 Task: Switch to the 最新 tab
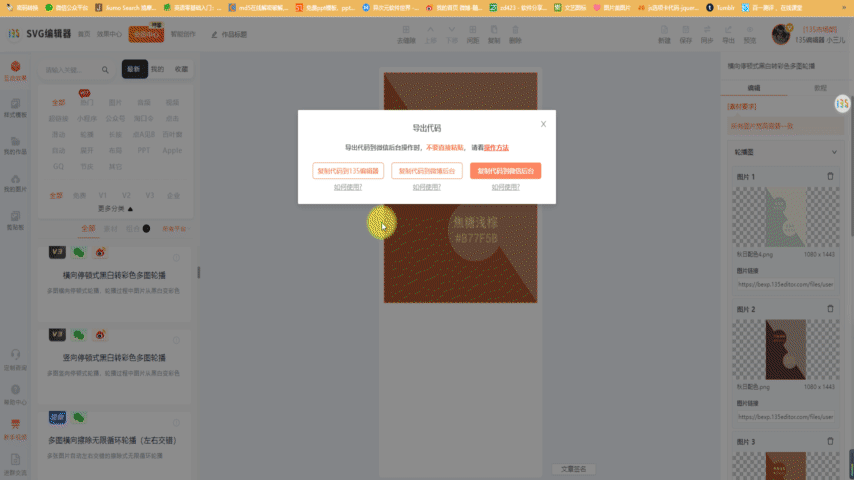[134, 69]
